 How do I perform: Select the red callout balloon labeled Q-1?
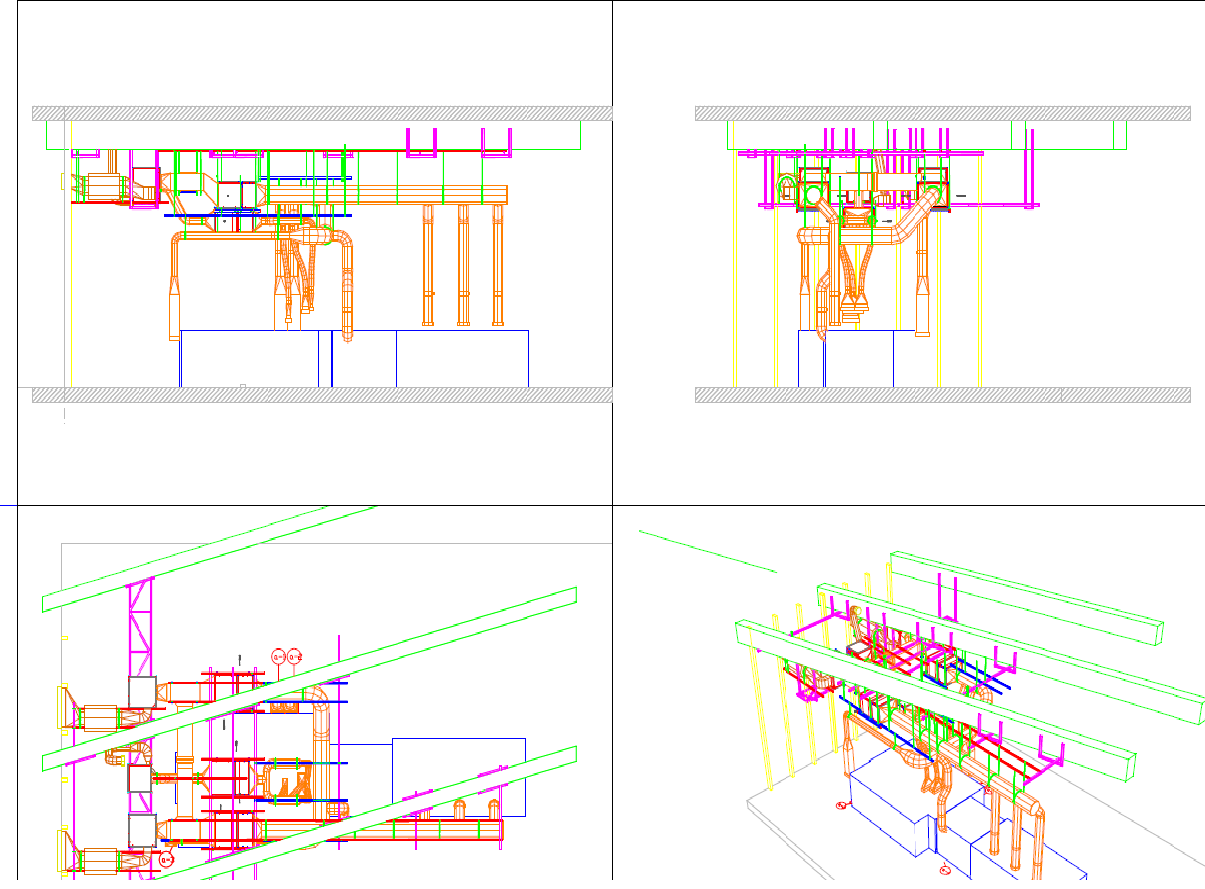(278, 657)
